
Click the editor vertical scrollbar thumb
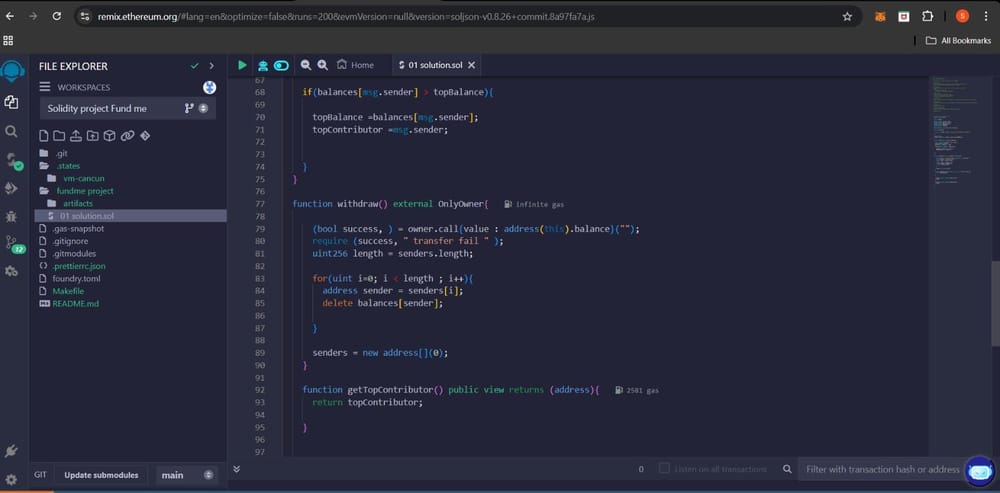[996, 304]
